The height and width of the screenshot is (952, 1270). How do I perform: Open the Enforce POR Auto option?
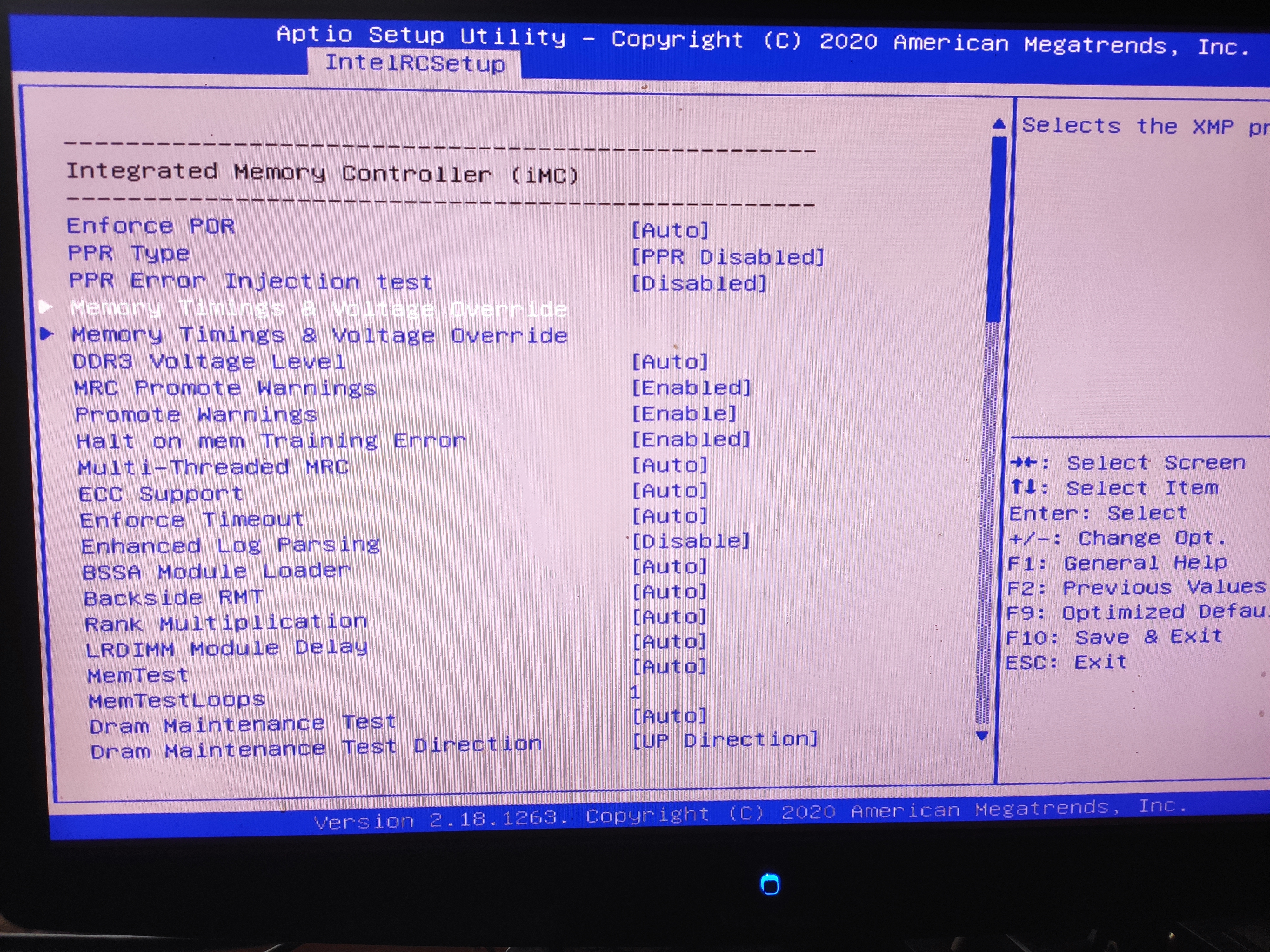pyautogui.click(x=670, y=230)
